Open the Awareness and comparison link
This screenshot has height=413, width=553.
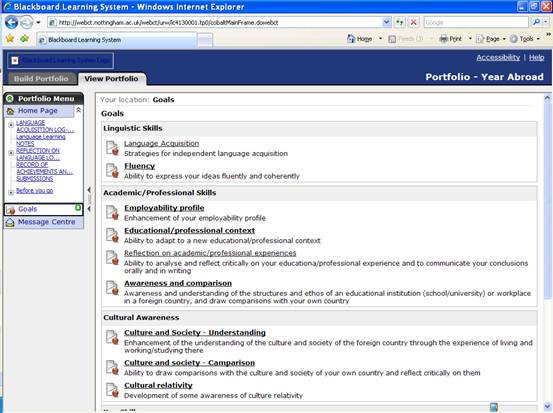click(x=178, y=283)
